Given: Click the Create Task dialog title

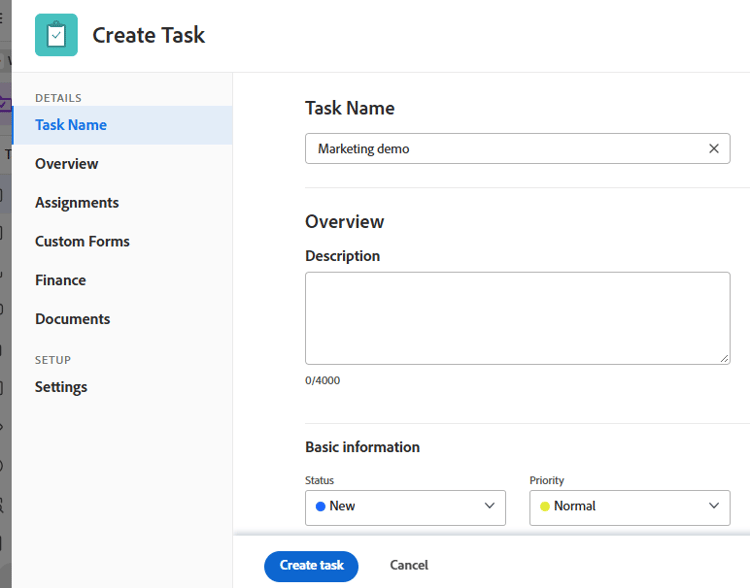Looking at the screenshot, I should 148,35.
